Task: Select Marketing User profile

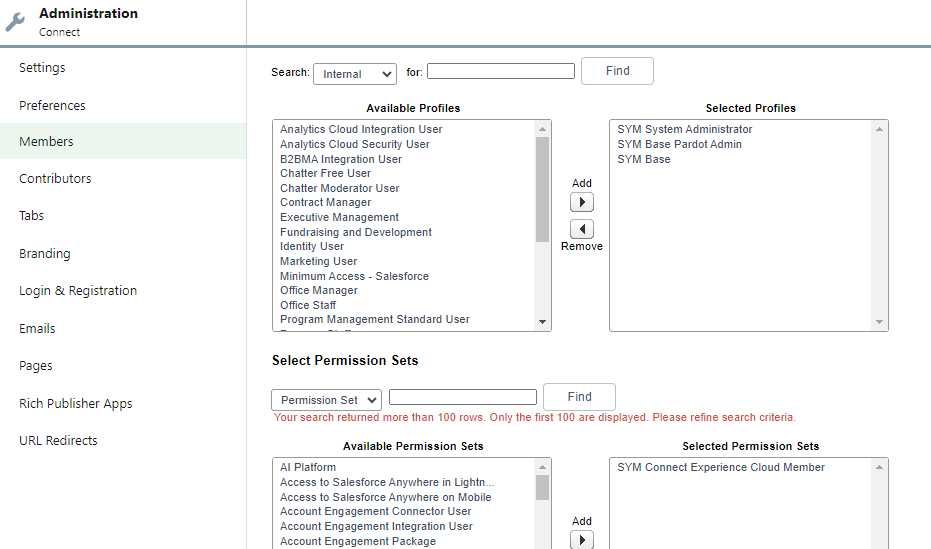Action: pos(318,261)
